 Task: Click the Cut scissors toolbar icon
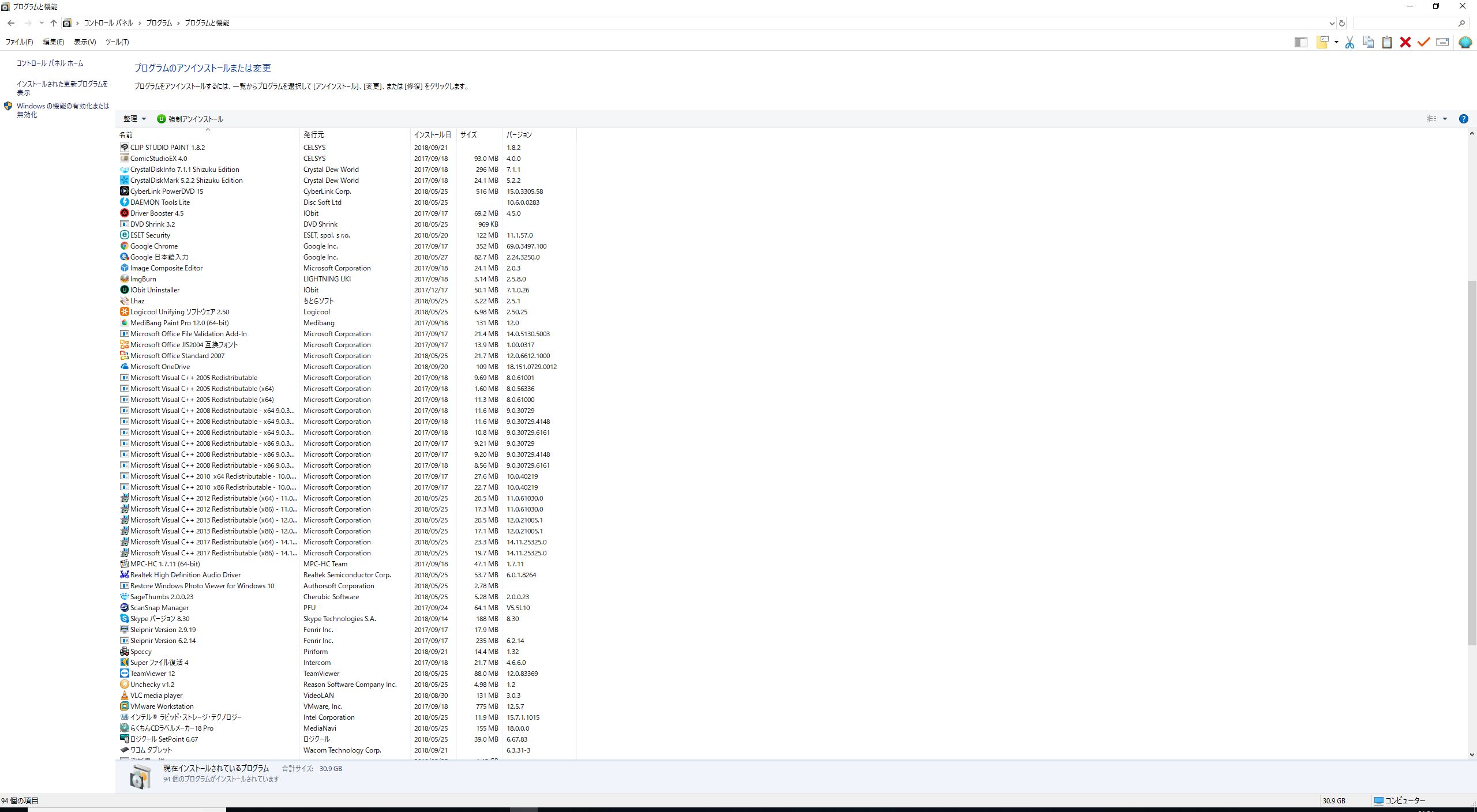click(1349, 42)
